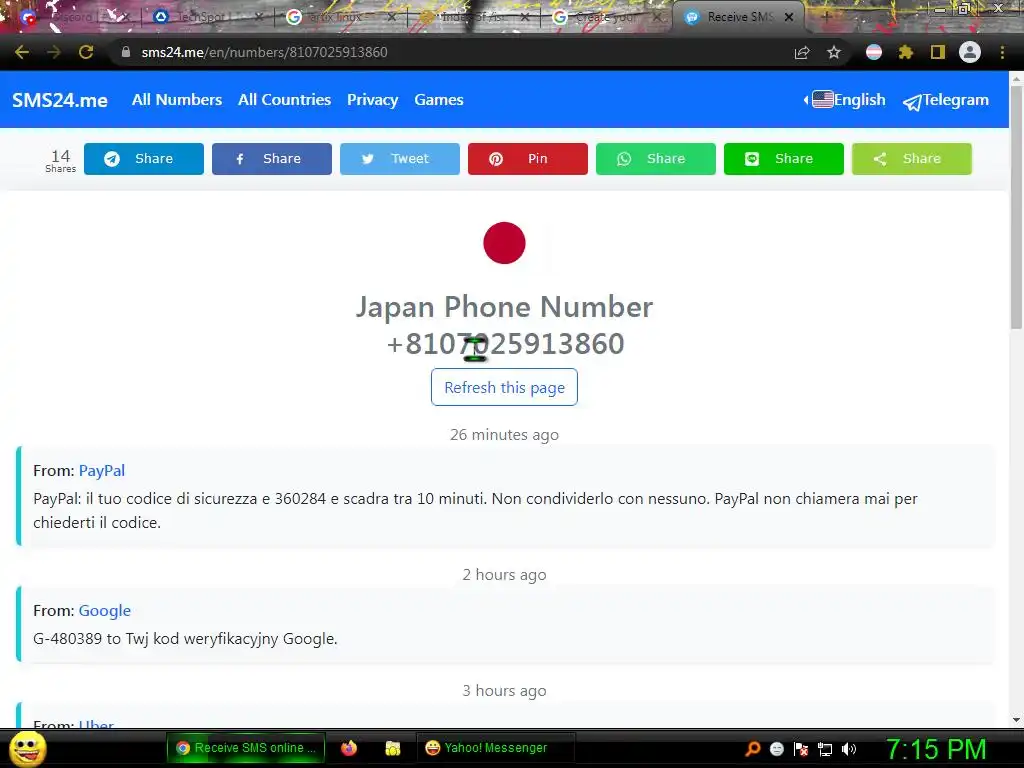Launch Firefox from the taskbar

coord(349,748)
